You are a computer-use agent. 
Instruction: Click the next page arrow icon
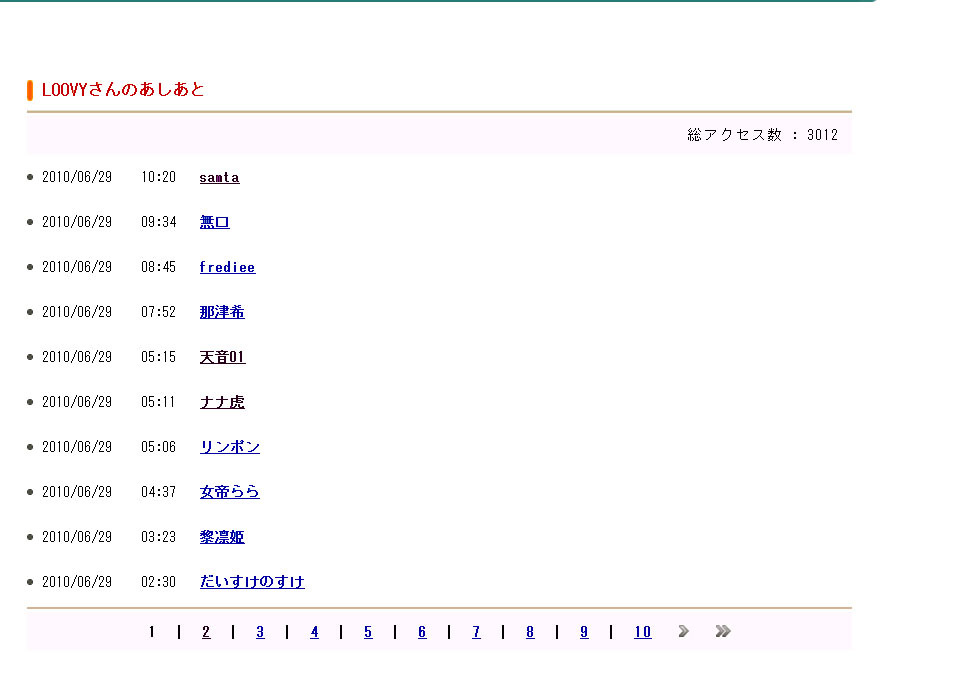click(684, 631)
